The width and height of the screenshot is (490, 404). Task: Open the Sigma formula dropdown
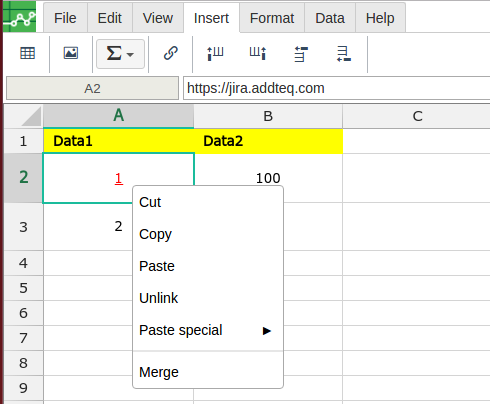[x=120, y=54]
